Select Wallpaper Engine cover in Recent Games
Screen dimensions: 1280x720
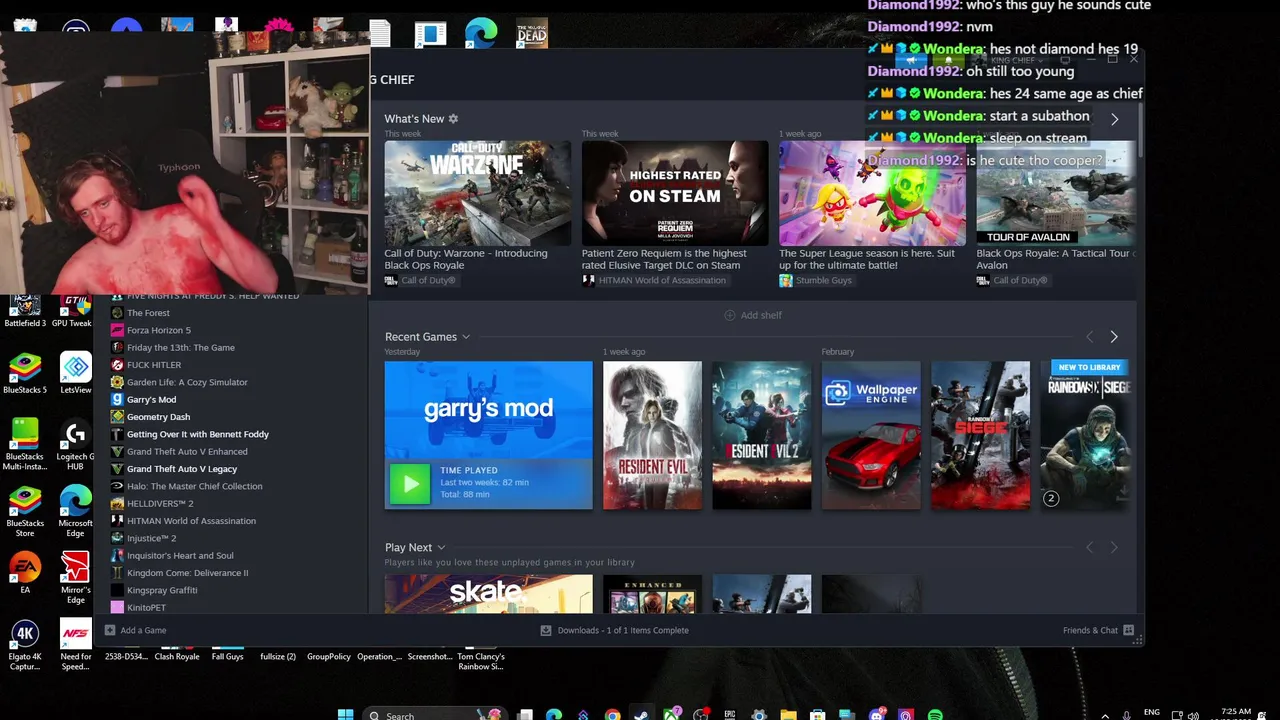pos(871,435)
